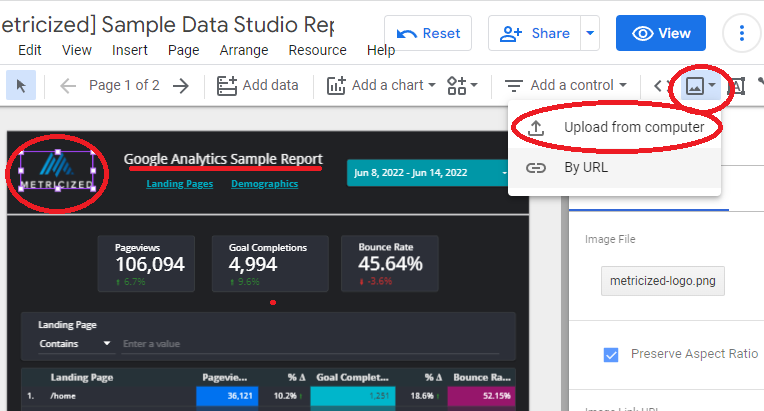The height and width of the screenshot is (411, 764).
Task: Click the 10.2% pageviews change cell
Action: 287,396
